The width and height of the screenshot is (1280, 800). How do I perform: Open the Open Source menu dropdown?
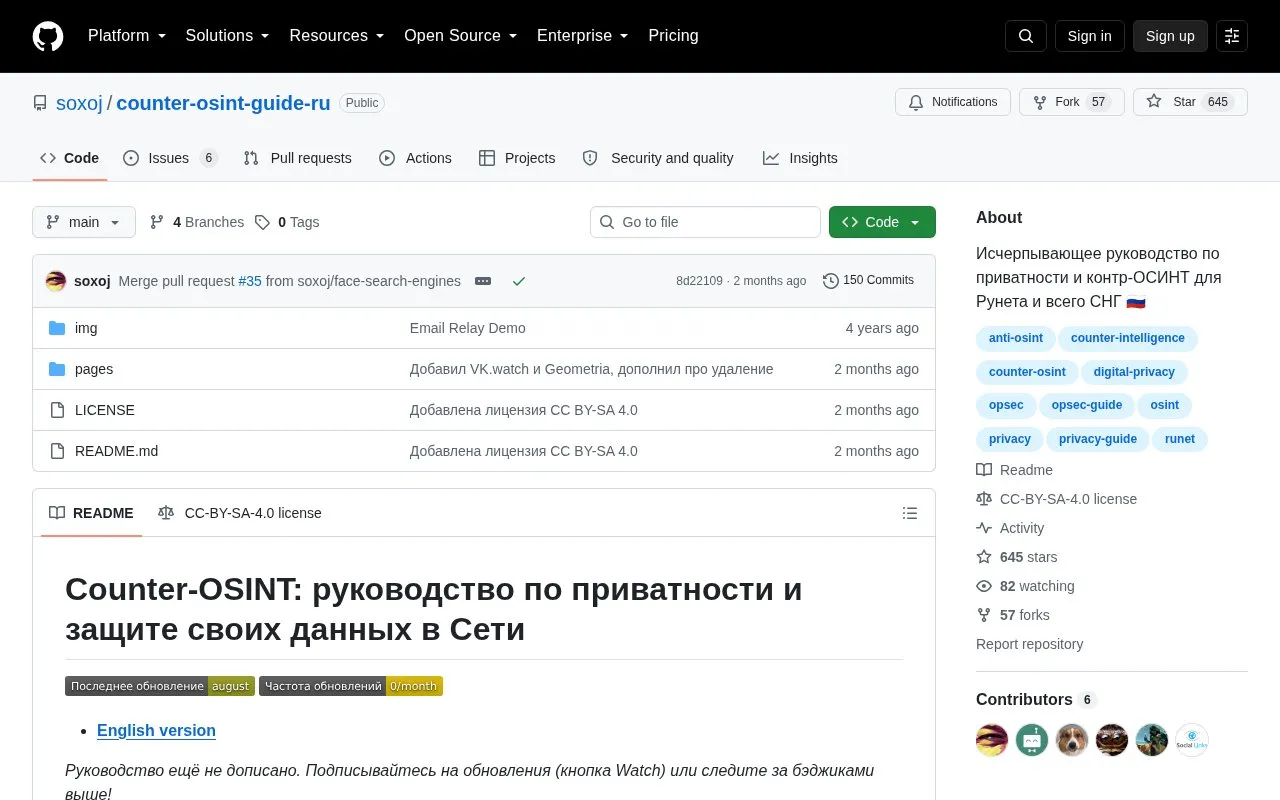[x=461, y=36]
